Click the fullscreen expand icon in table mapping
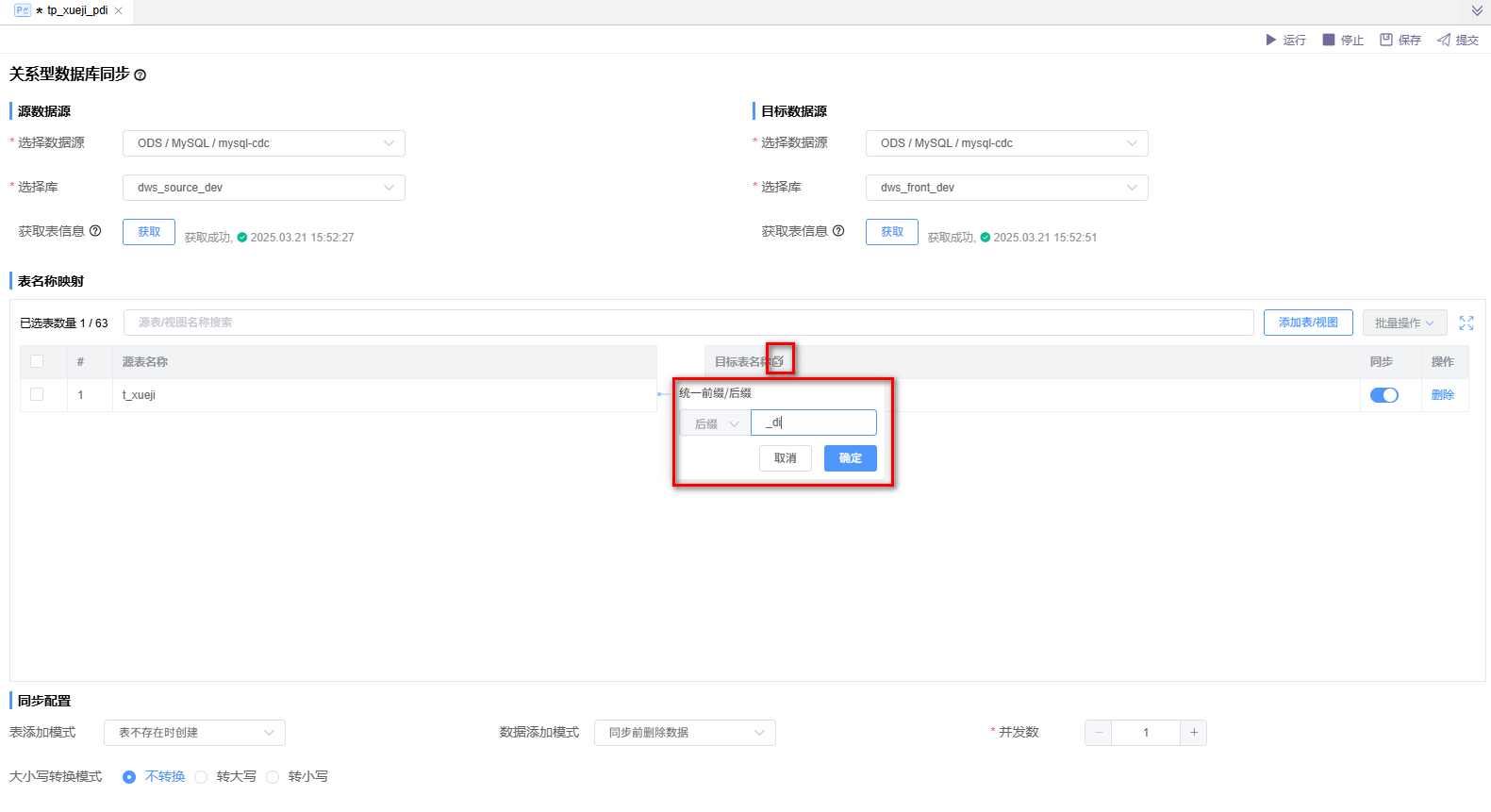This screenshot has width=1491, height=812. coord(1466,323)
